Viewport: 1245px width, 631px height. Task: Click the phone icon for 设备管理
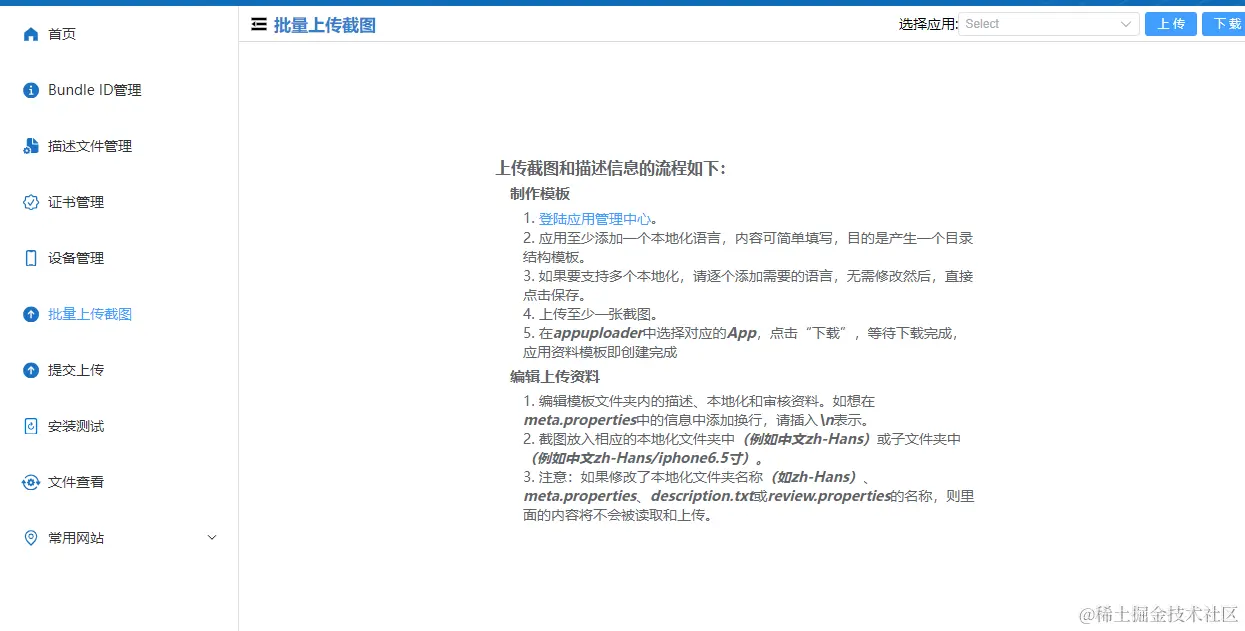[x=31, y=258]
